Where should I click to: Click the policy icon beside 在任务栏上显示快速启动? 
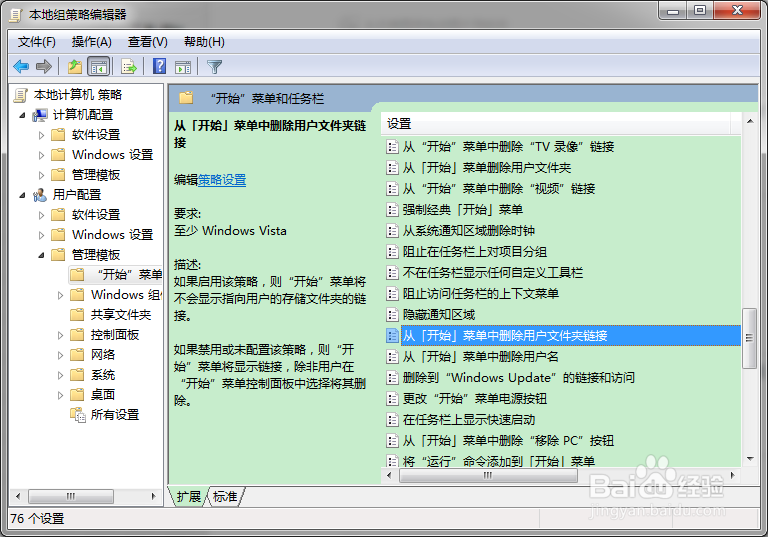(392, 420)
